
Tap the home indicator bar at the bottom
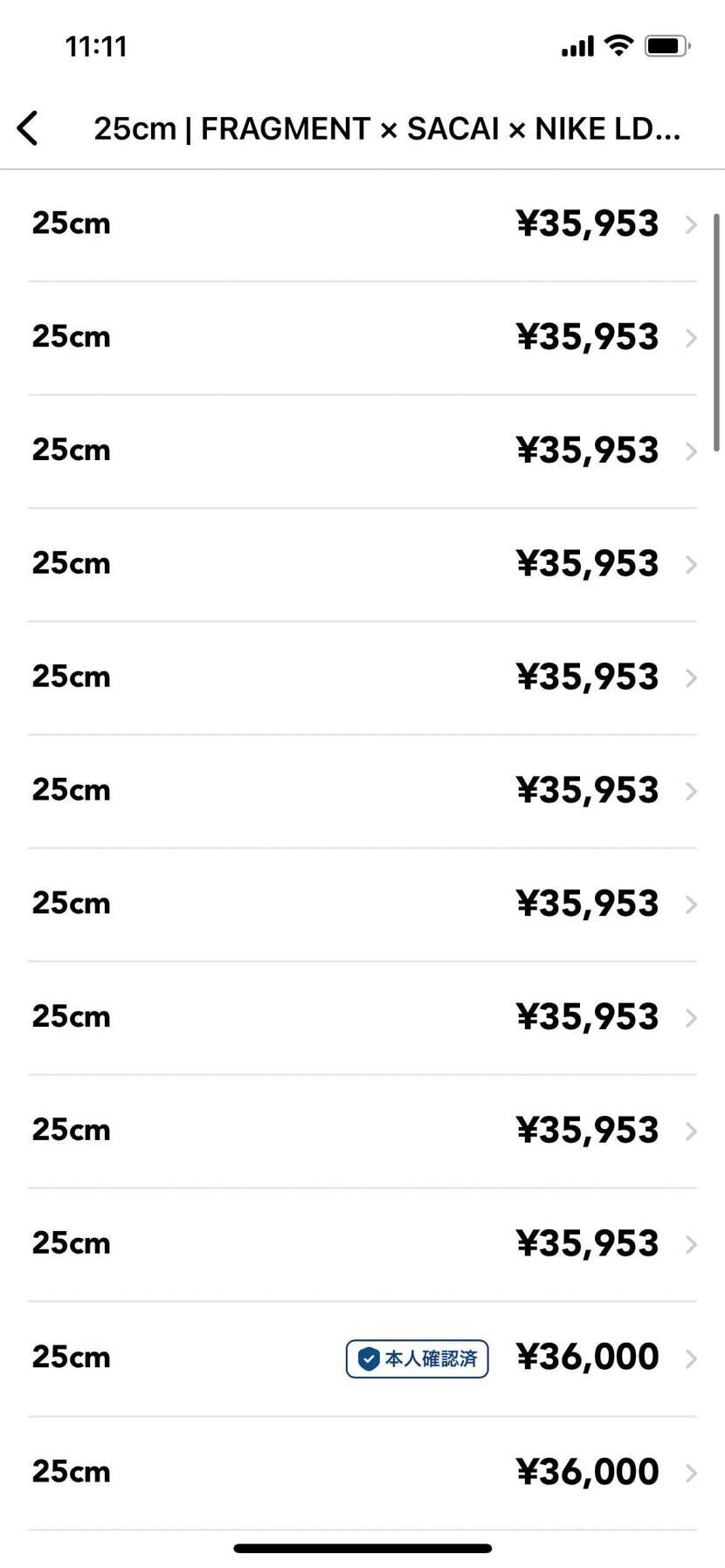(362, 1548)
